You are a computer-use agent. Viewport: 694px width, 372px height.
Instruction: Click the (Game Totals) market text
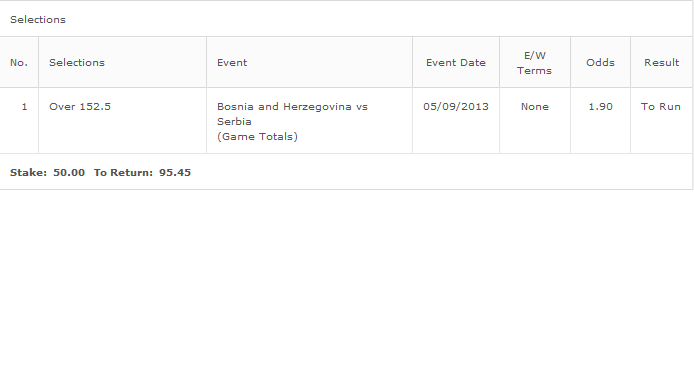point(257,136)
